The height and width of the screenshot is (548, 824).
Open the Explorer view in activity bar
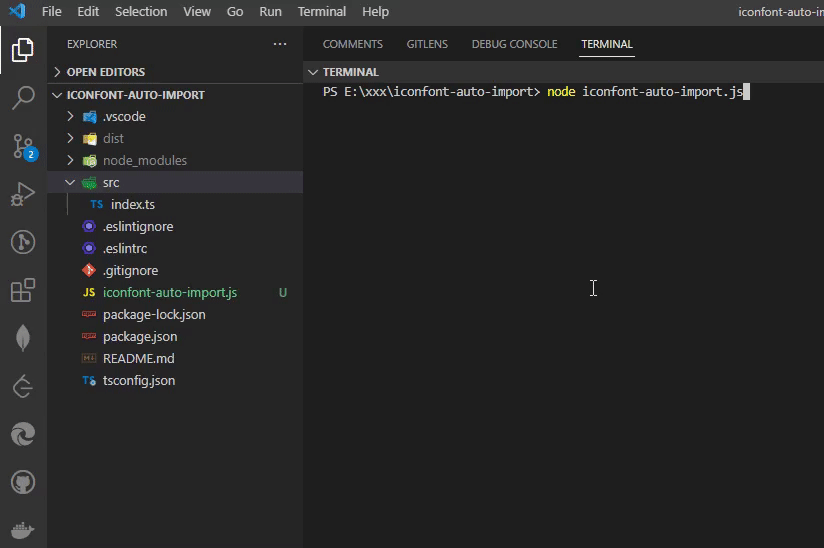click(x=23, y=49)
